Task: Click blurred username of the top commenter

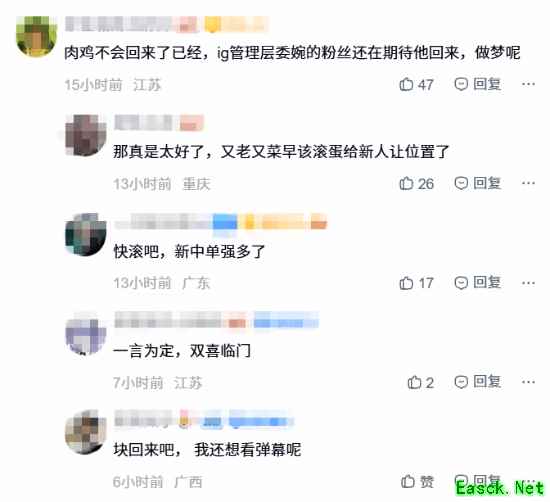Action: click(119, 24)
